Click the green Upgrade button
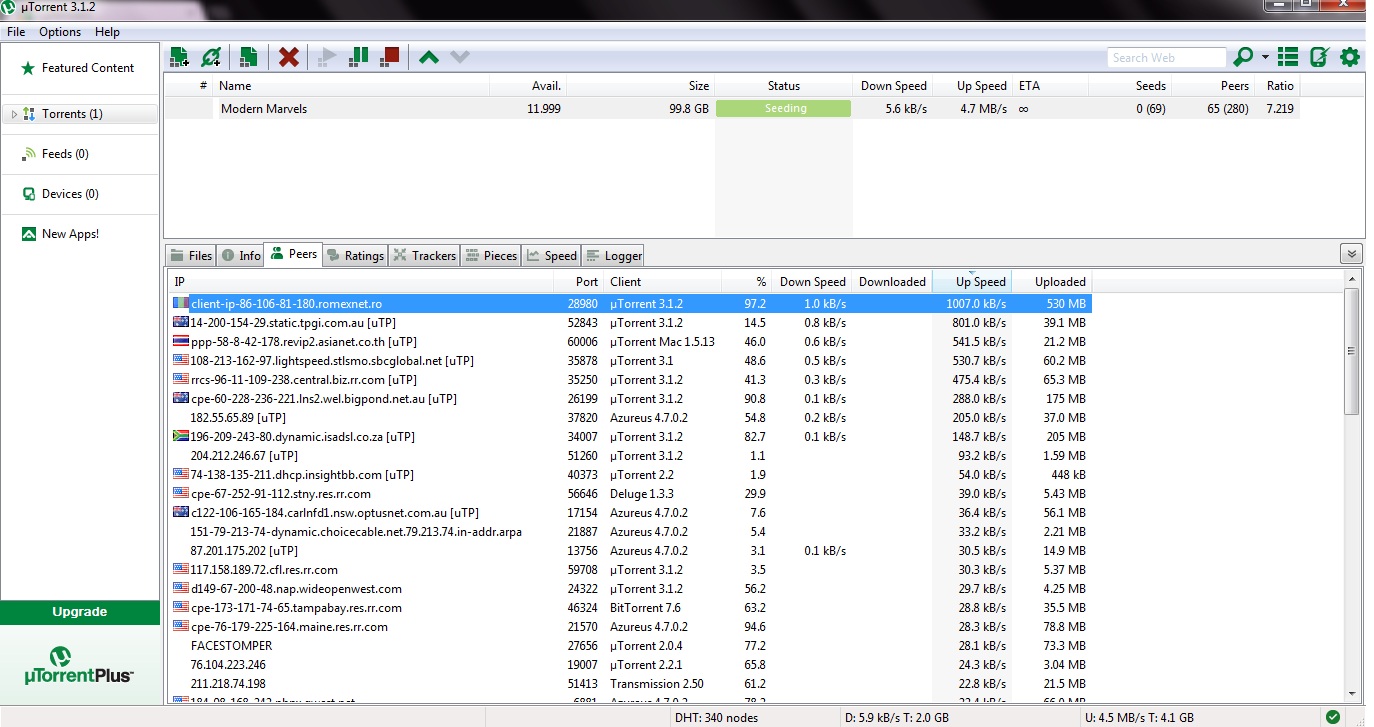The image size is (1374, 727). coord(80,612)
